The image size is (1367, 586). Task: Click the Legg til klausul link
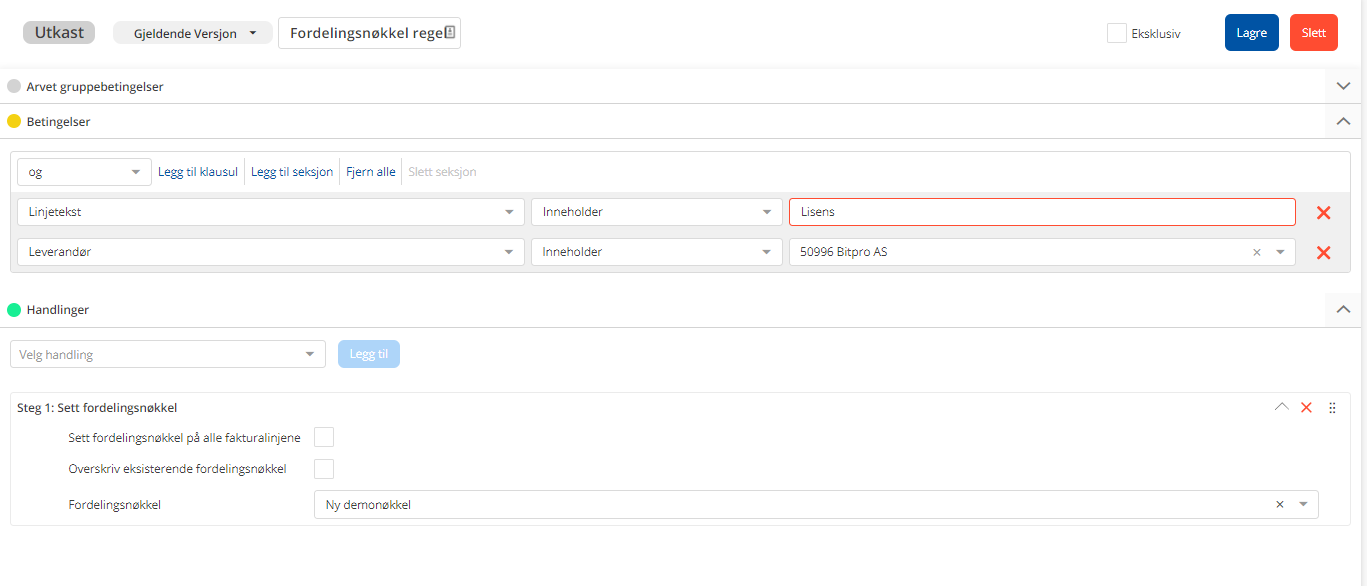tap(198, 172)
